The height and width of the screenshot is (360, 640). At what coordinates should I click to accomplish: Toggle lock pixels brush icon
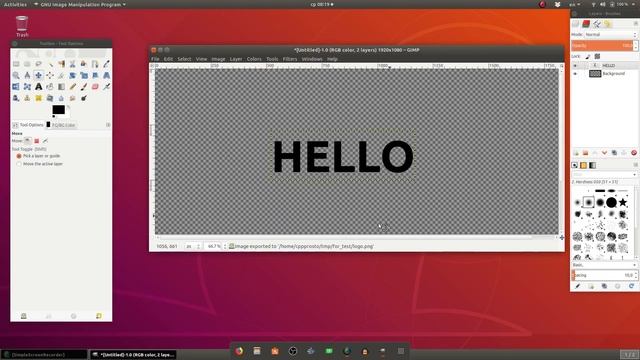588,56
